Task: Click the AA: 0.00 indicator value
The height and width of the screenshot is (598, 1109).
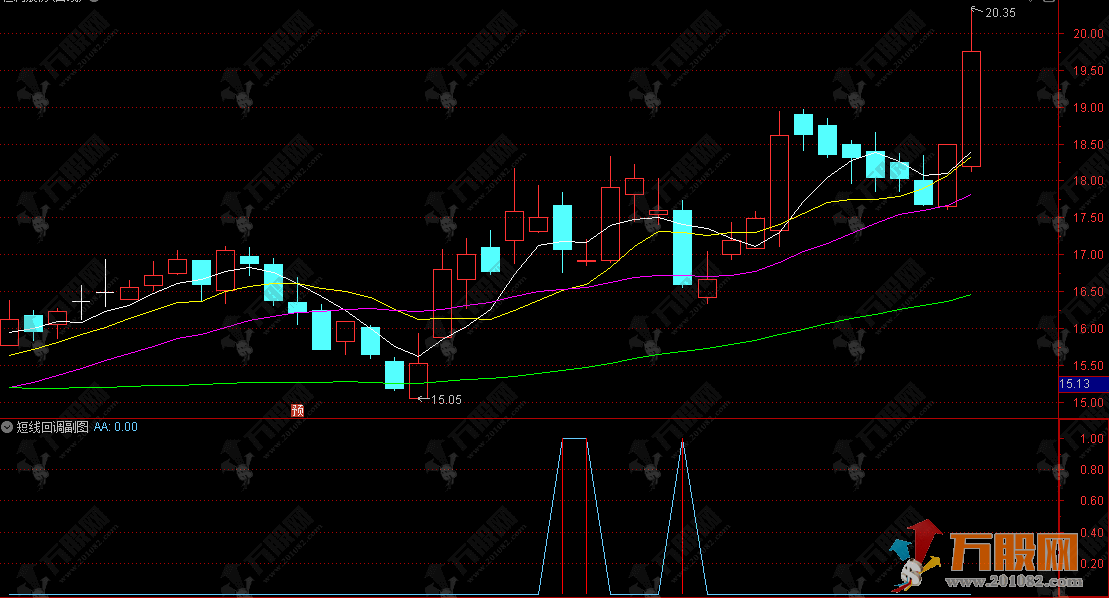Action: (x=116, y=427)
